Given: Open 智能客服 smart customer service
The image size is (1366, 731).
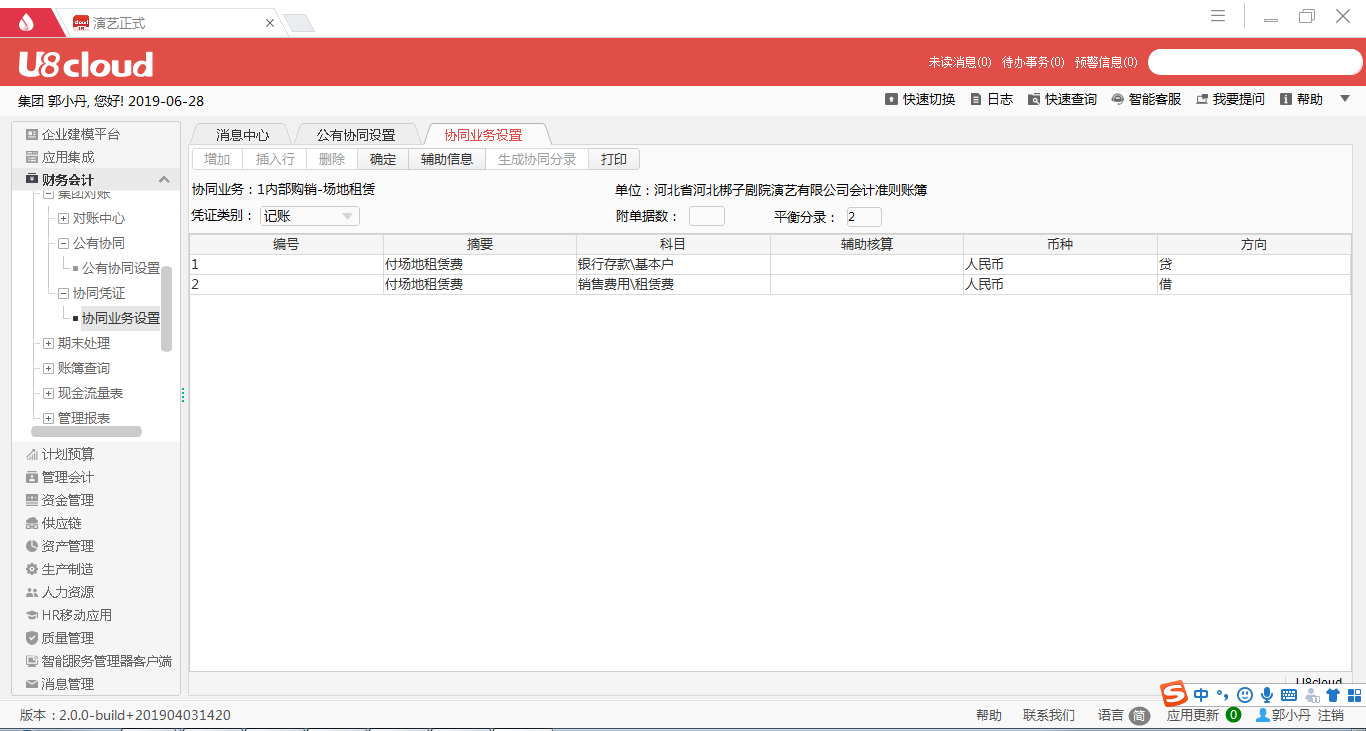Looking at the screenshot, I should [x=1118, y=99].
